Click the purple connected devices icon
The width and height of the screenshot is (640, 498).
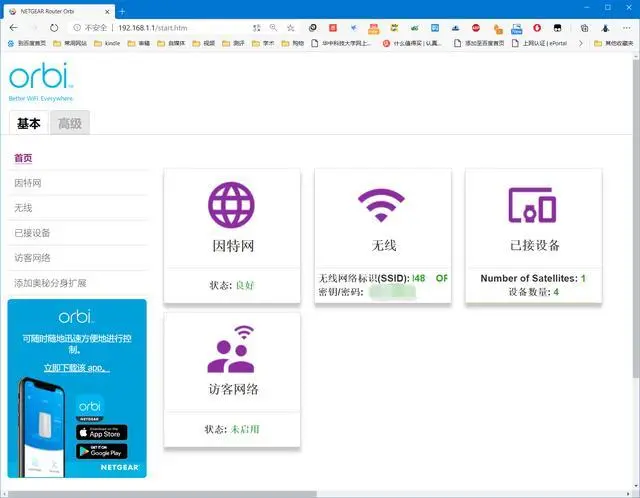pos(532,205)
